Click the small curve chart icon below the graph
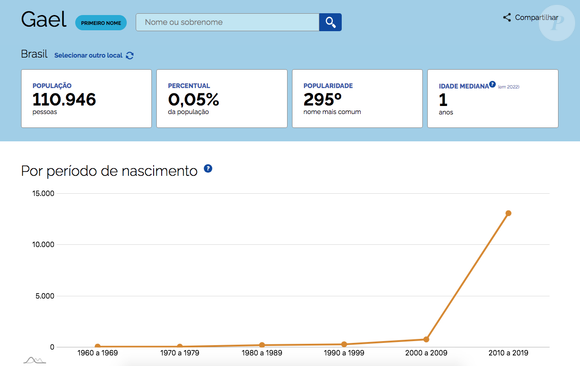This screenshot has height=366, width=580. coord(35,360)
